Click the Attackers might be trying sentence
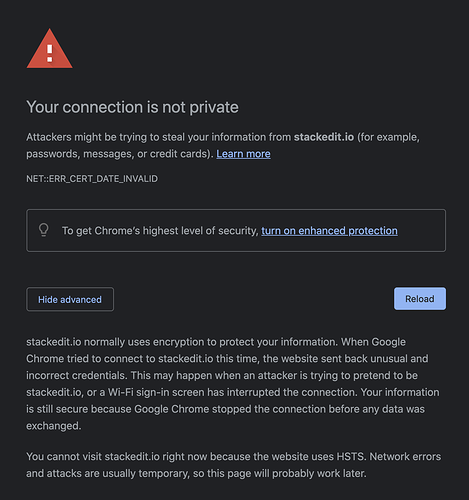469x500 pixels. [223, 145]
